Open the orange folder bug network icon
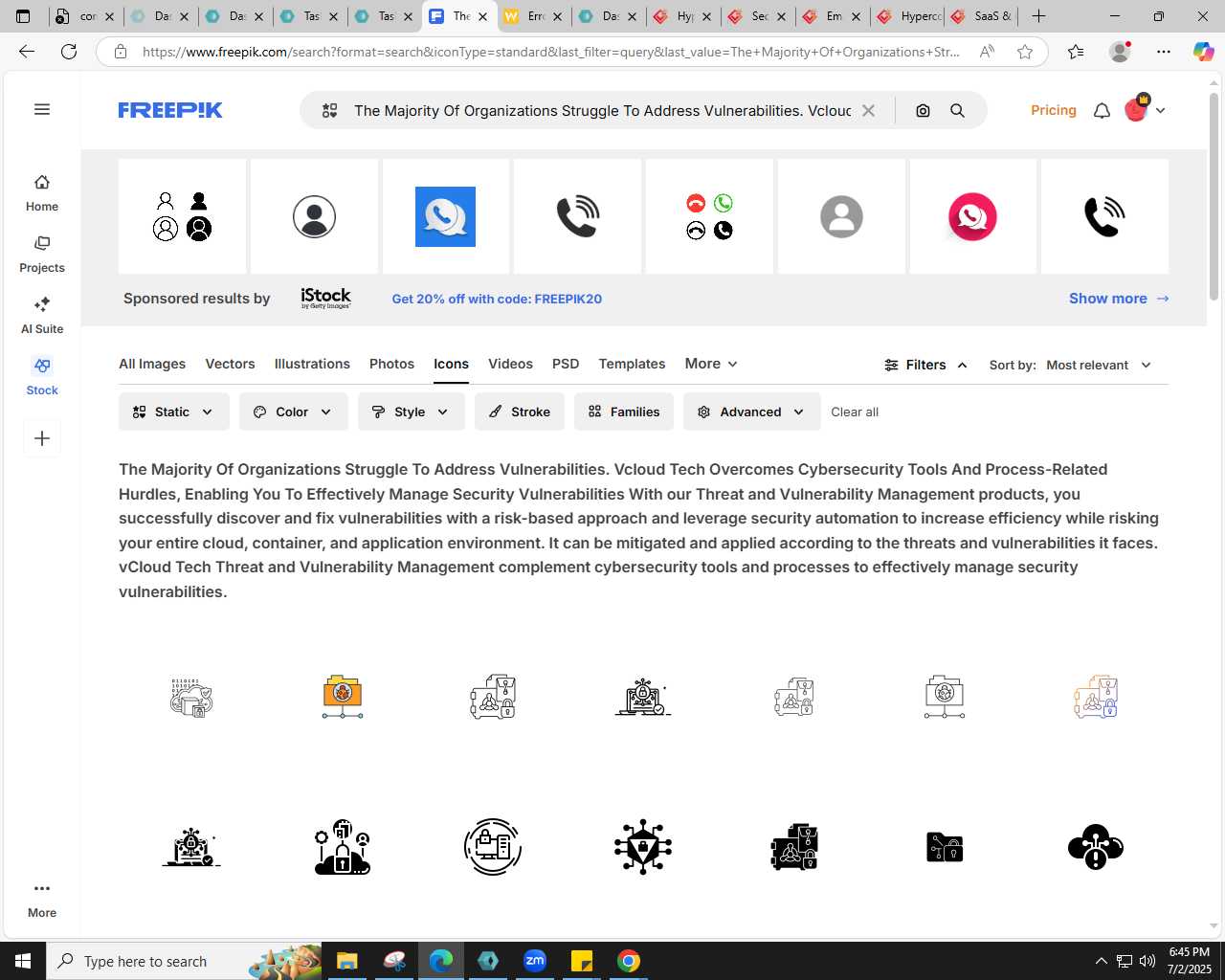The image size is (1225, 980). (x=343, y=697)
